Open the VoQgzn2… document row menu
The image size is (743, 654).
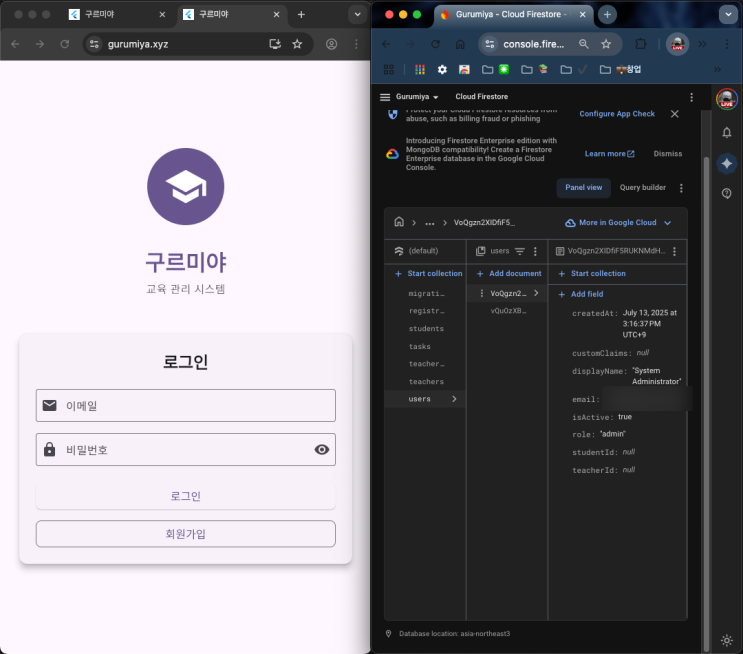[481, 293]
